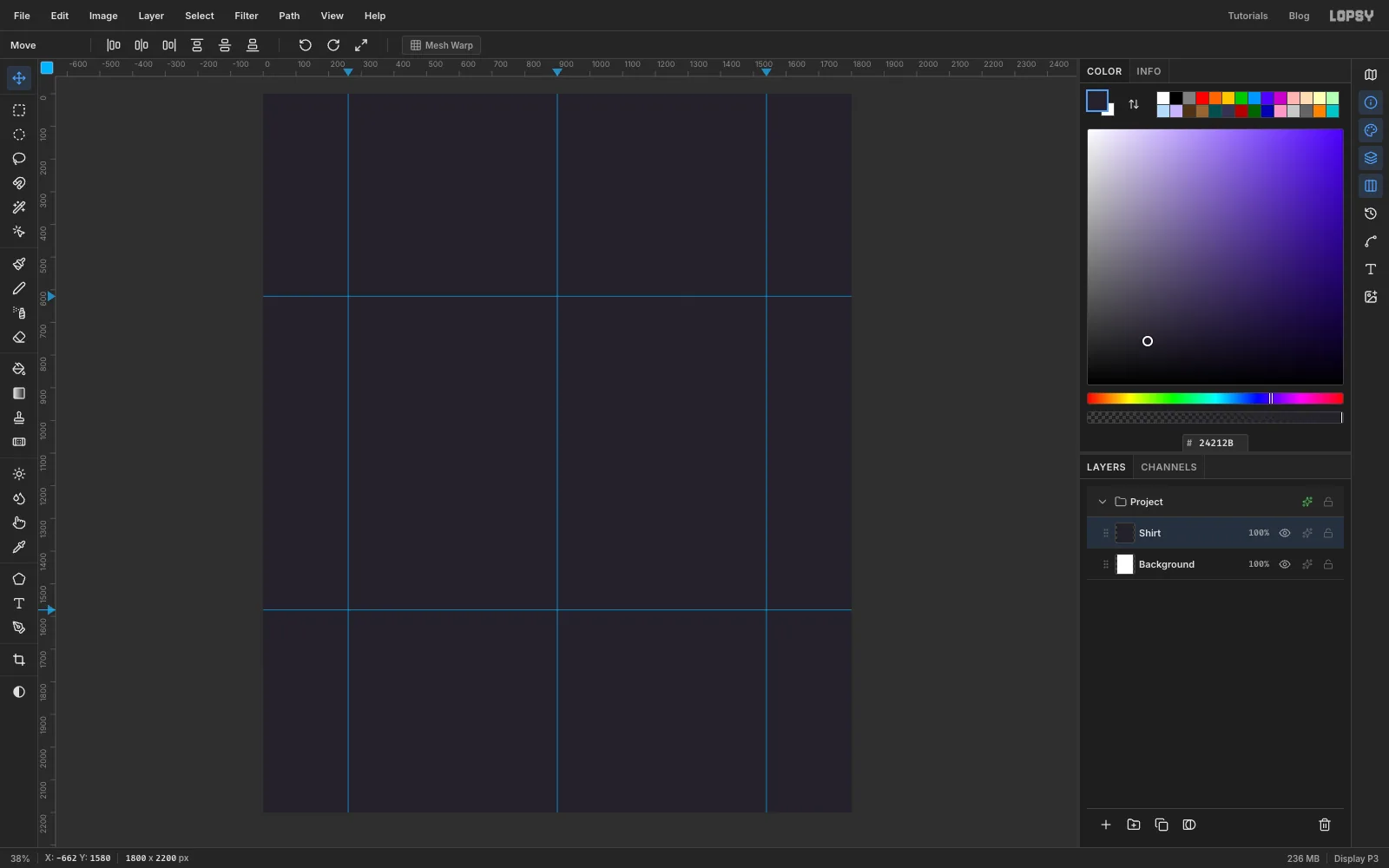Select the Background layer thumbnail
The width and height of the screenshot is (1389, 868).
[x=1125, y=564]
